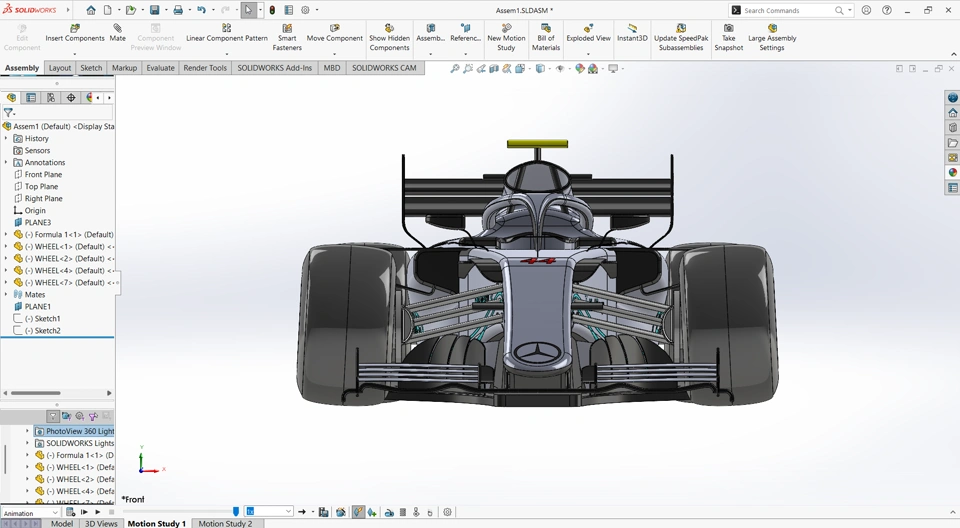Toggle the Autokey button in motion toolbar

tap(358, 512)
